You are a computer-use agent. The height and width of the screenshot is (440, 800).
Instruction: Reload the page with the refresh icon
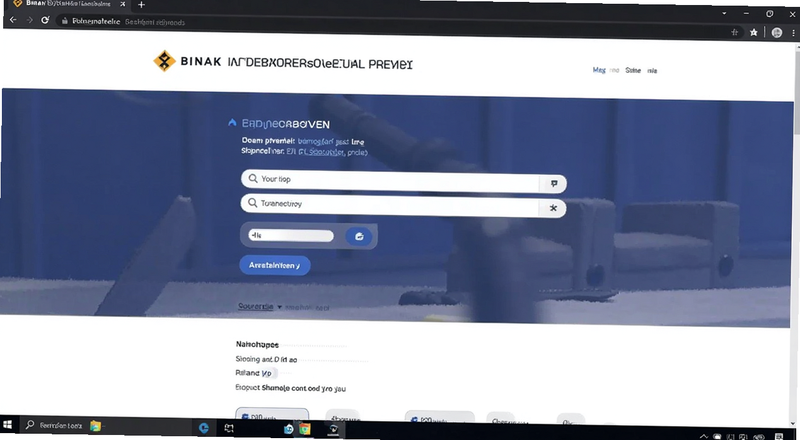(x=45, y=20)
